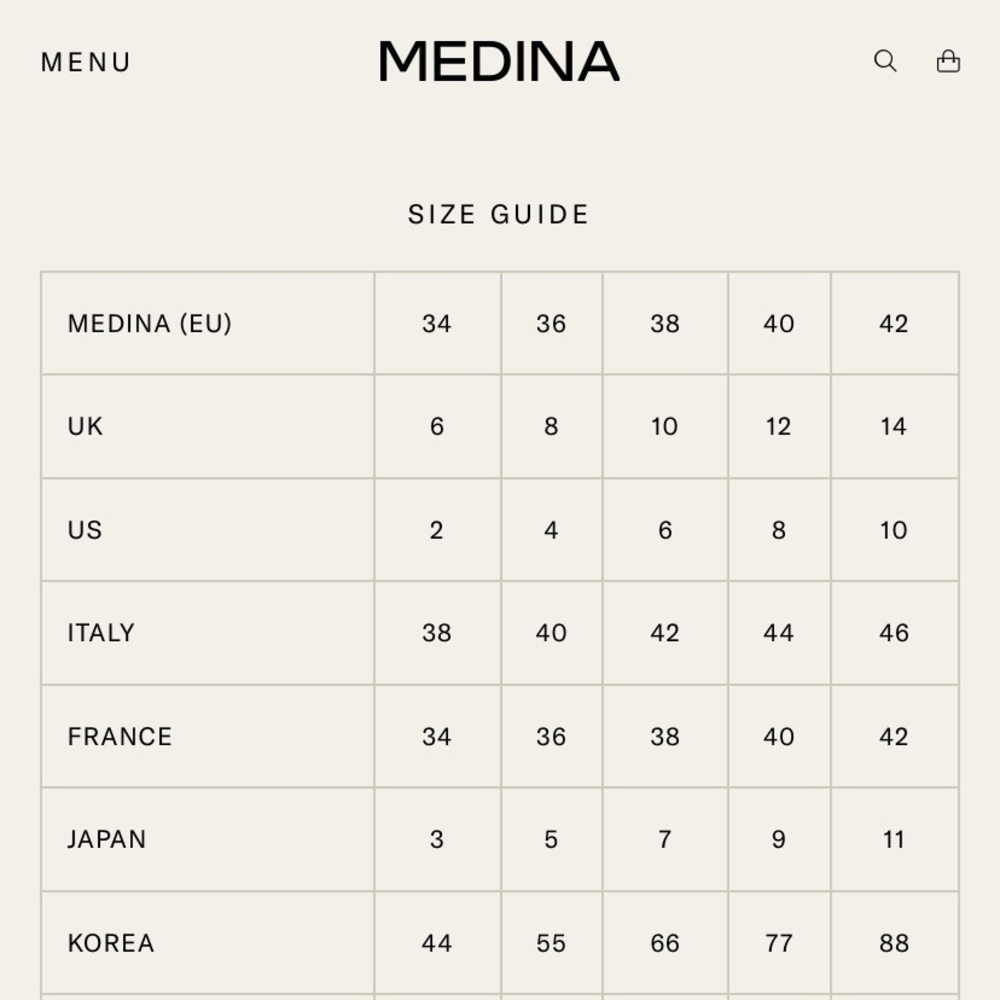The width and height of the screenshot is (1000, 1000).
Task: Click US size 2 cell
Action: [437, 530]
